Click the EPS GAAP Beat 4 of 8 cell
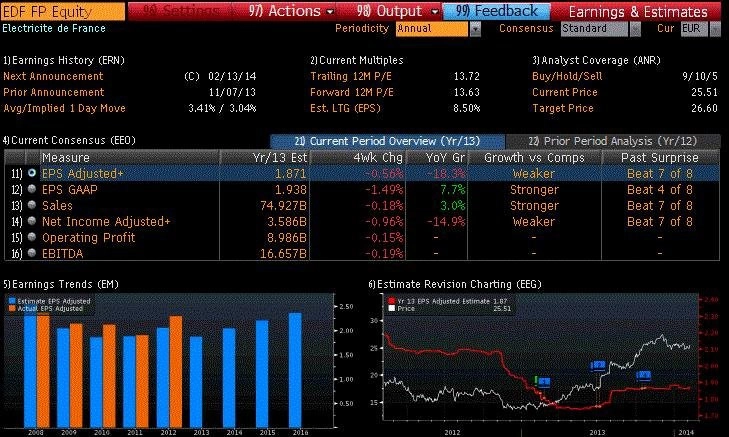729x437 pixels. (660, 190)
